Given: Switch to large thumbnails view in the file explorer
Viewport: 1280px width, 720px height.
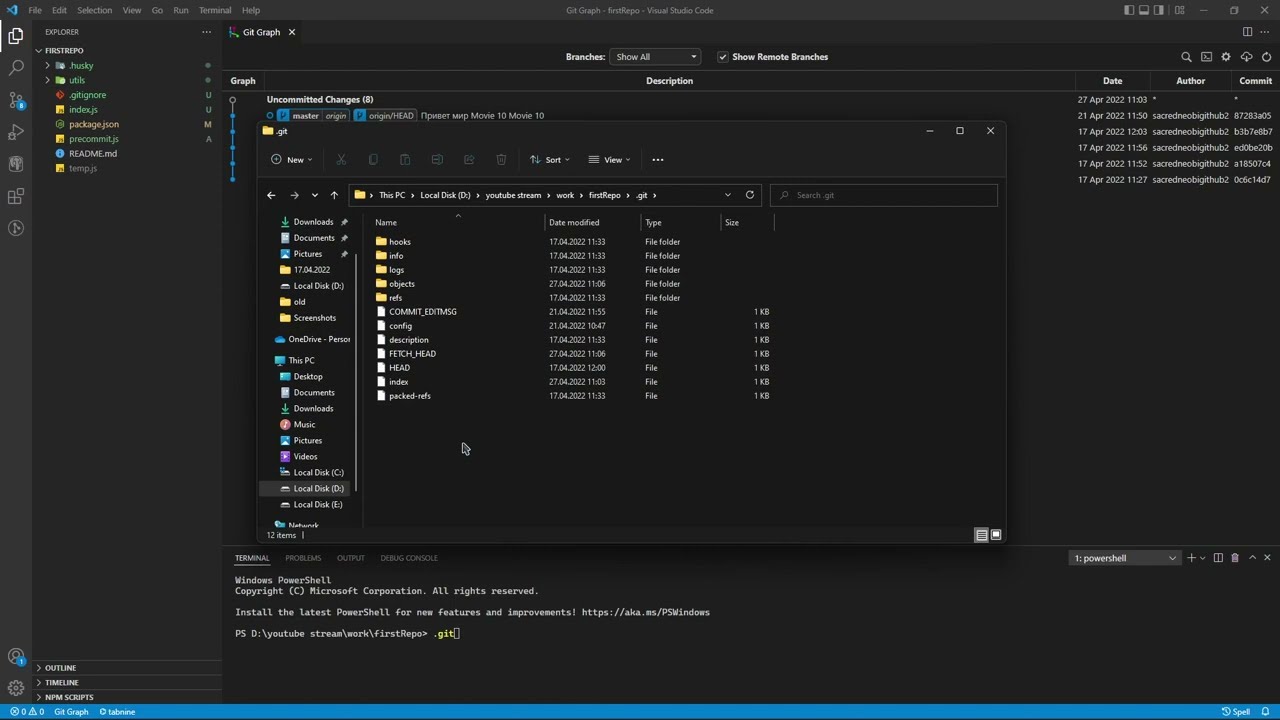Looking at the screenshot, I should [996, 535].
